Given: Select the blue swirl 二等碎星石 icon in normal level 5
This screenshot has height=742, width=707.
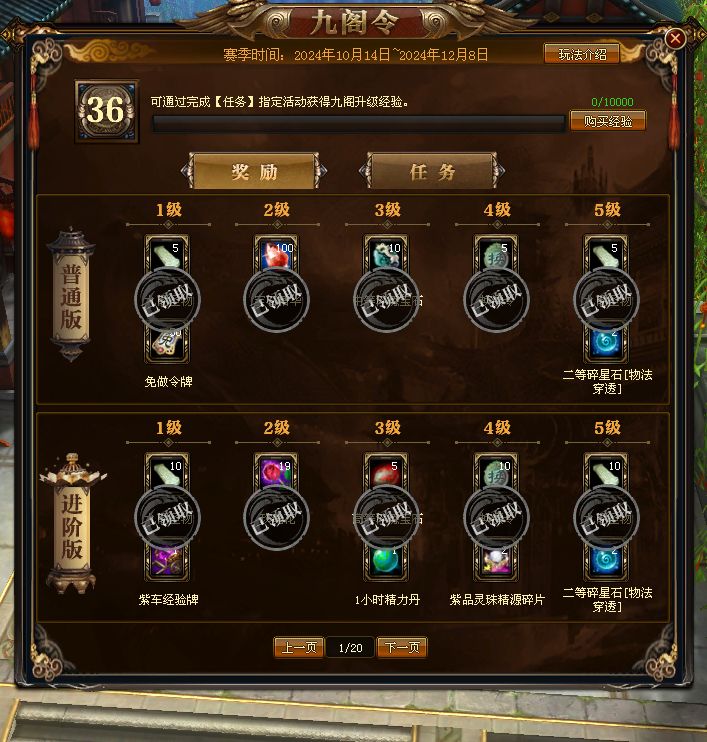Looking at the screenshot, I should [x=606, y=344].
